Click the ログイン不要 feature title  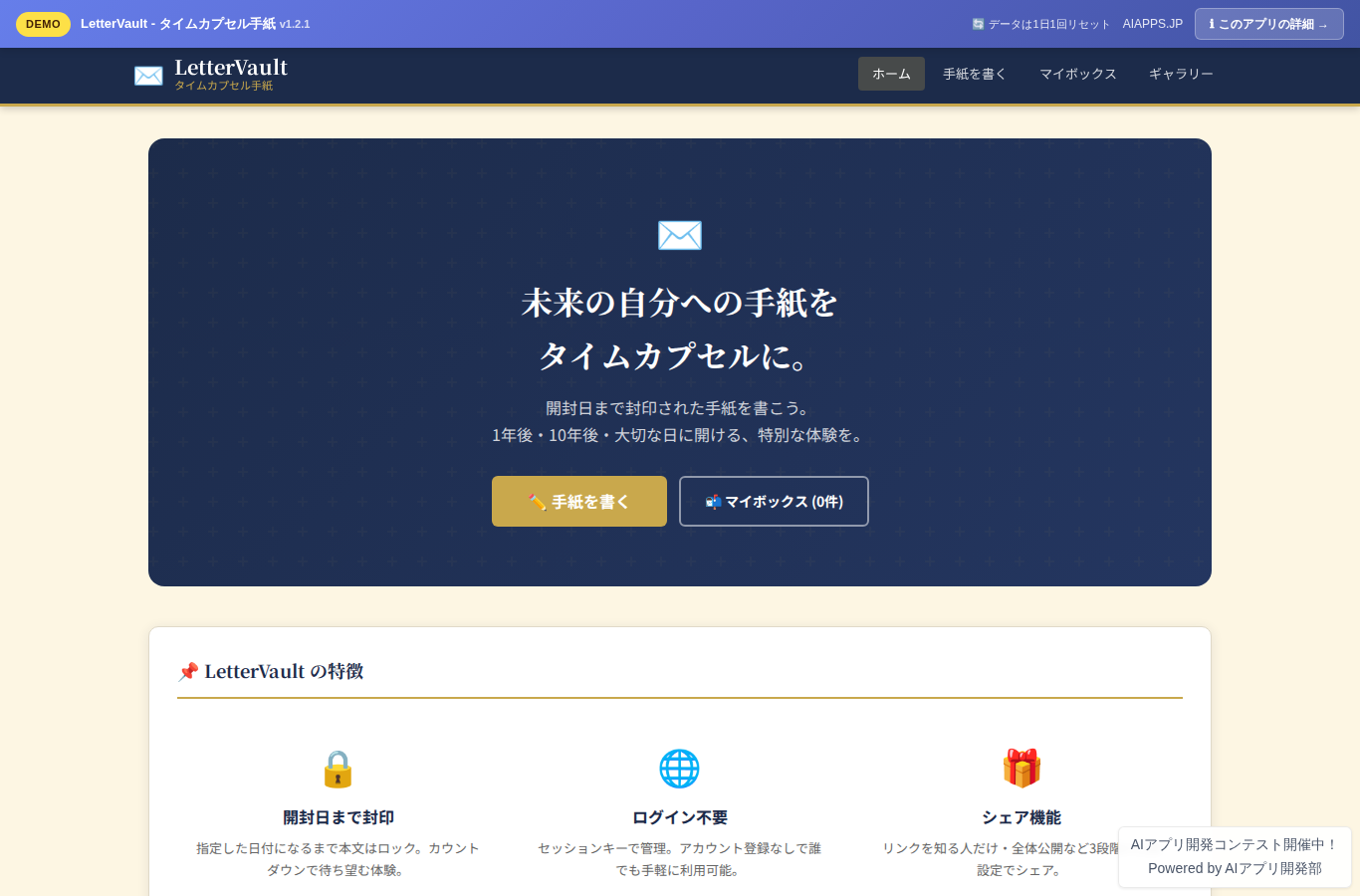click(x=680, y=817)
